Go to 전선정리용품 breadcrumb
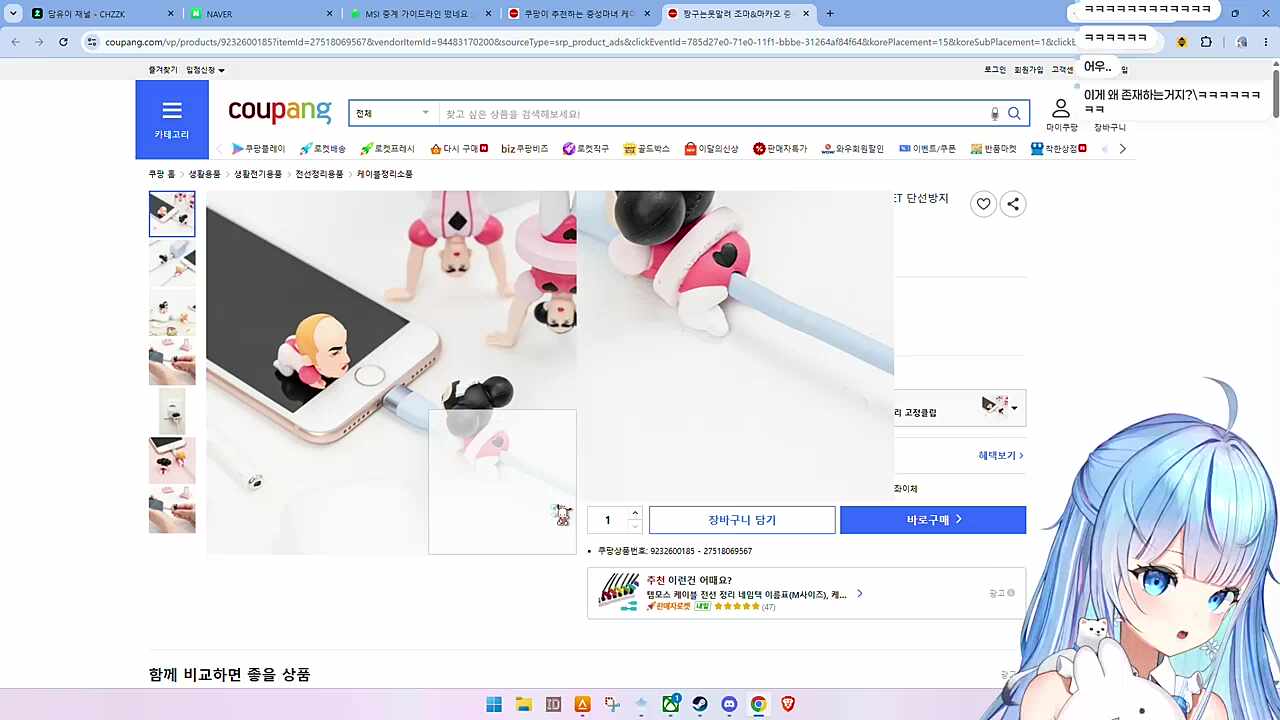The image size is (1280, 720). tap(319, 174)
